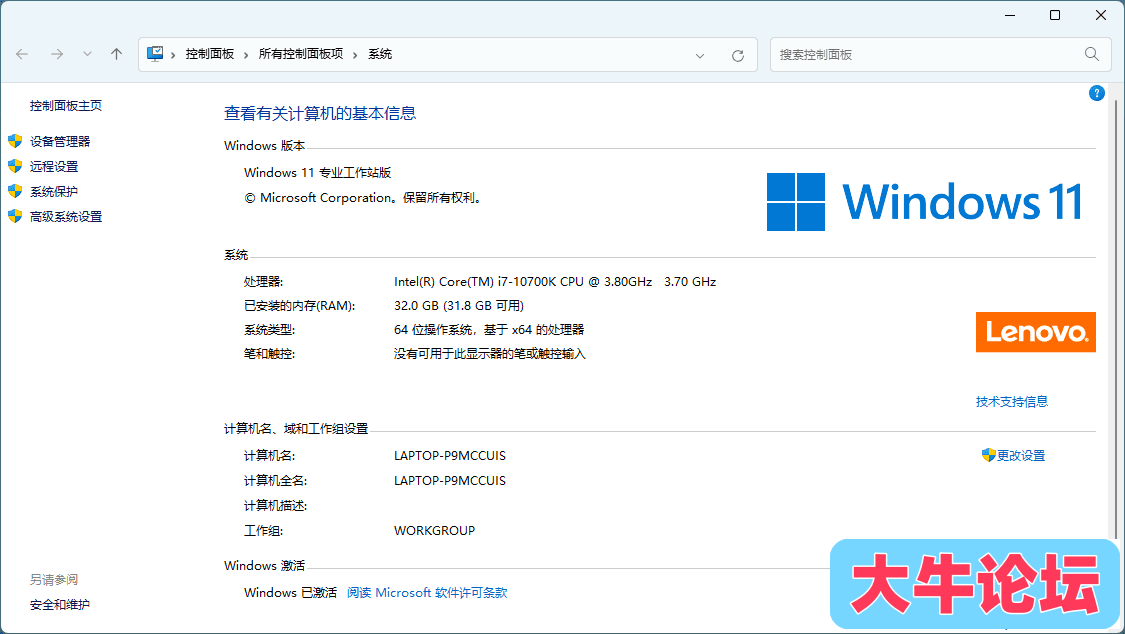1125x634 pixels.
Task: Click the Windows 已激活 status text
Action: click(290, 592)
